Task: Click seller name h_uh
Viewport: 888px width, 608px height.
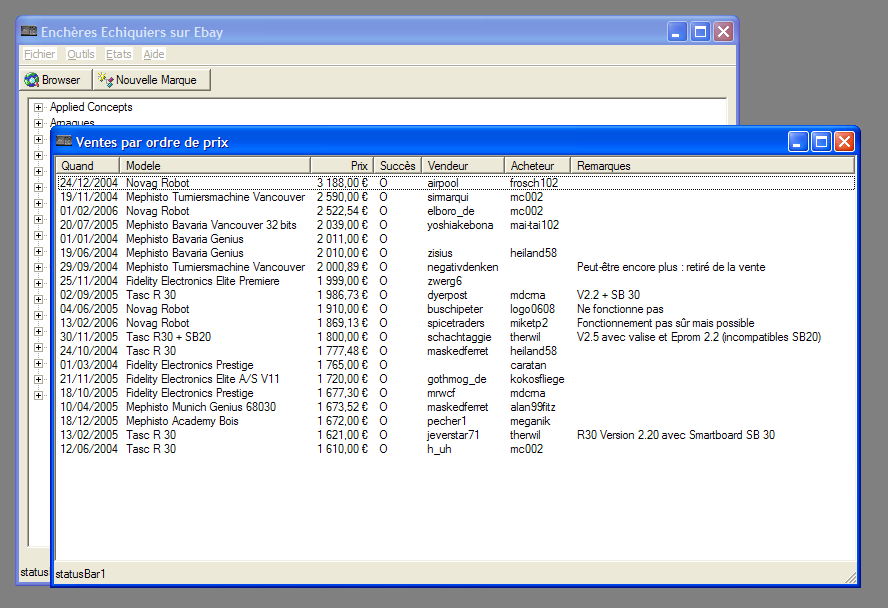Action: coord(439,449)
